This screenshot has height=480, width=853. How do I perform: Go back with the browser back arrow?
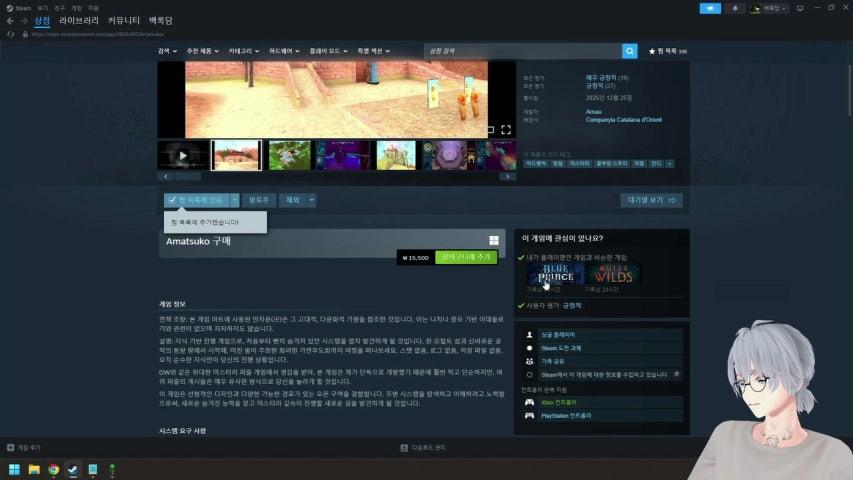click(10, 21)
